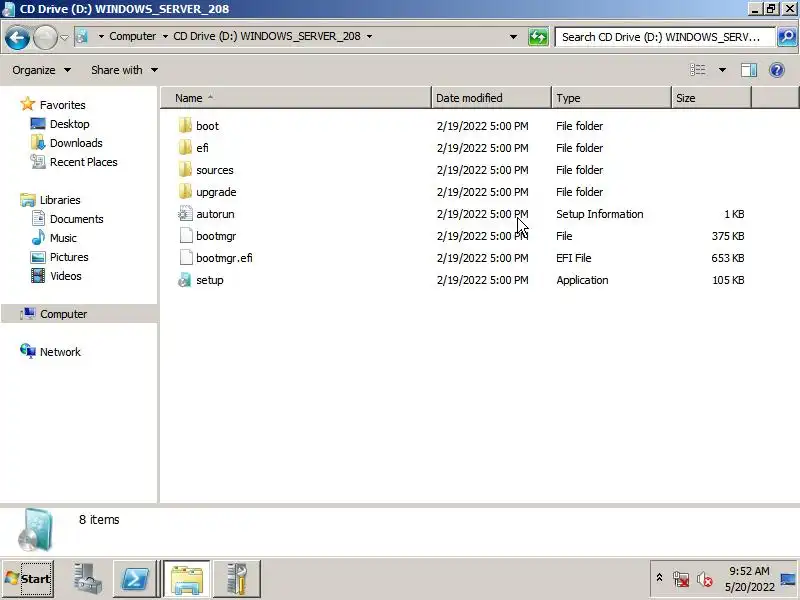Viewport: 800px width, 600px height.
Task: Click the Start button
Action: [x=27, y=579]
